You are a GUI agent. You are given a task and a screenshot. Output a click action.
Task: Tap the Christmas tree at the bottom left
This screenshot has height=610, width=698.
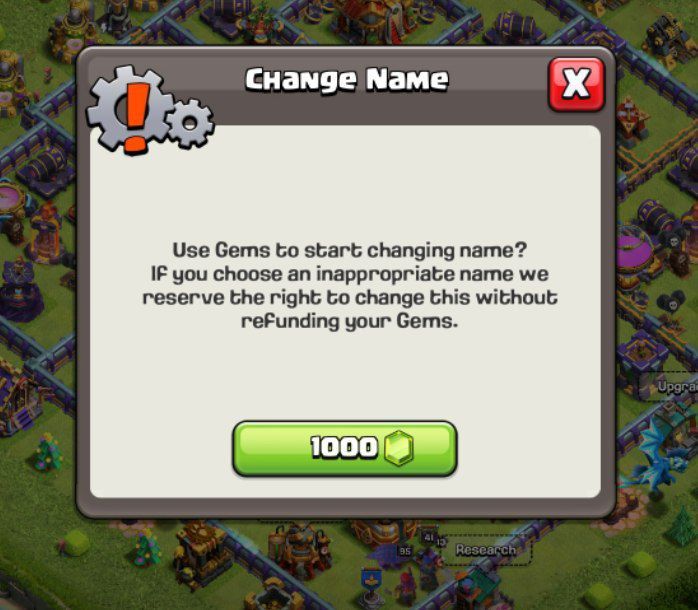[147, 548]
